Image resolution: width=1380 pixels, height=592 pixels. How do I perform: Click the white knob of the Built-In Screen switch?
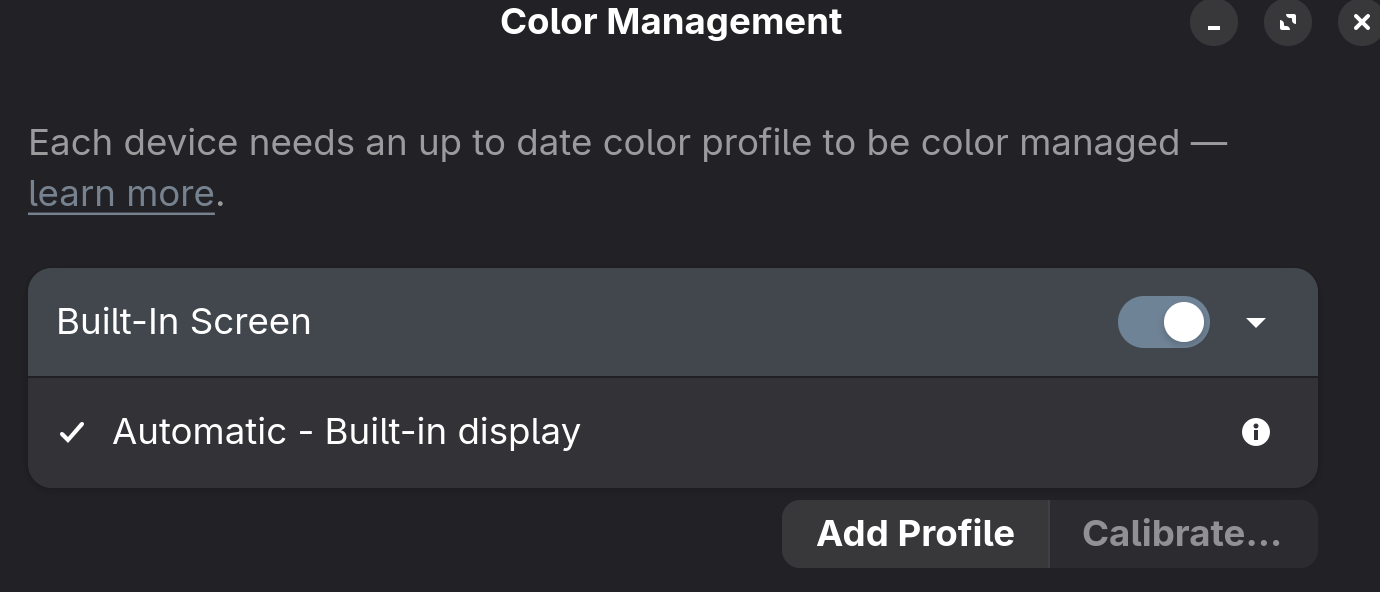pyautogui.click(x=1184, y=323)
